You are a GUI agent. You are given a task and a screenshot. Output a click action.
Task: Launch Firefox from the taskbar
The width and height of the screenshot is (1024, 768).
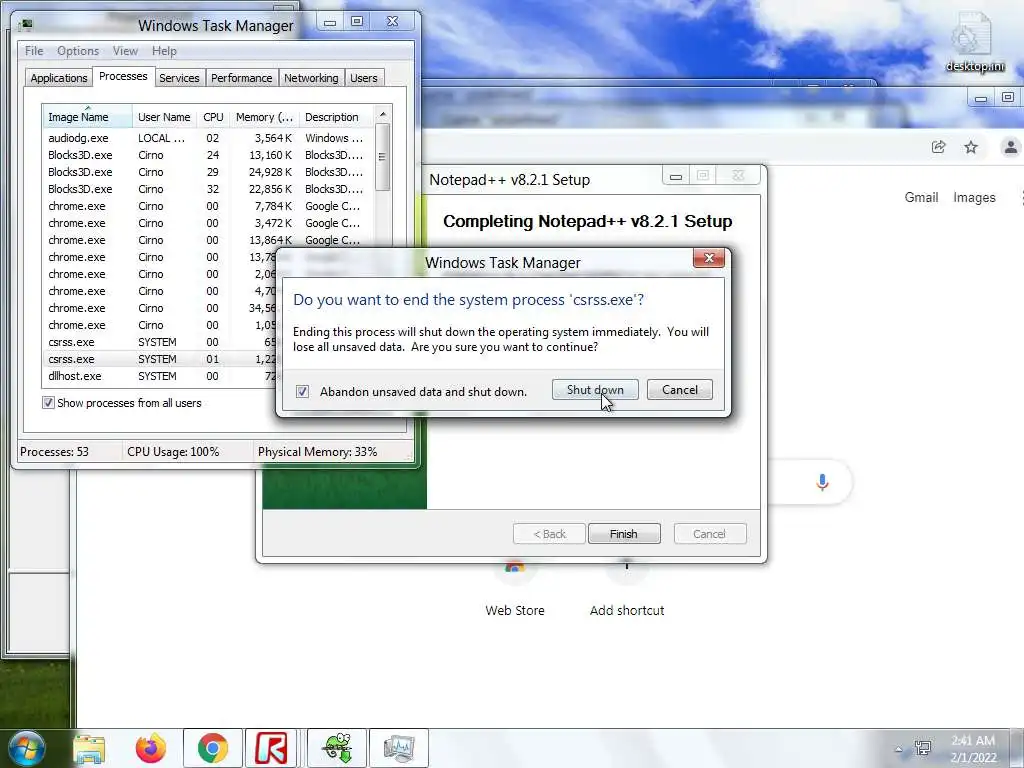tap(151, 748)
